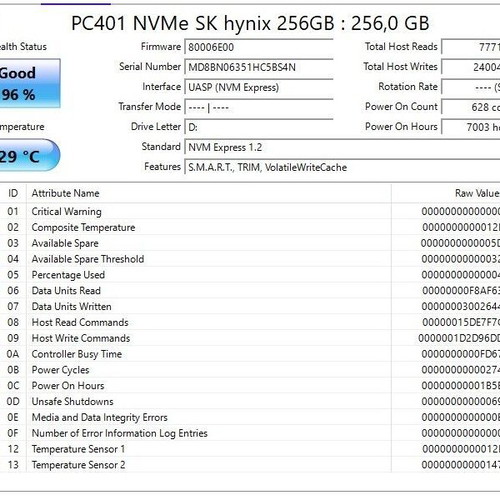500x500 pixels.
Task: Click raw value of Host Write Commands row
Action: coord(459,338)
